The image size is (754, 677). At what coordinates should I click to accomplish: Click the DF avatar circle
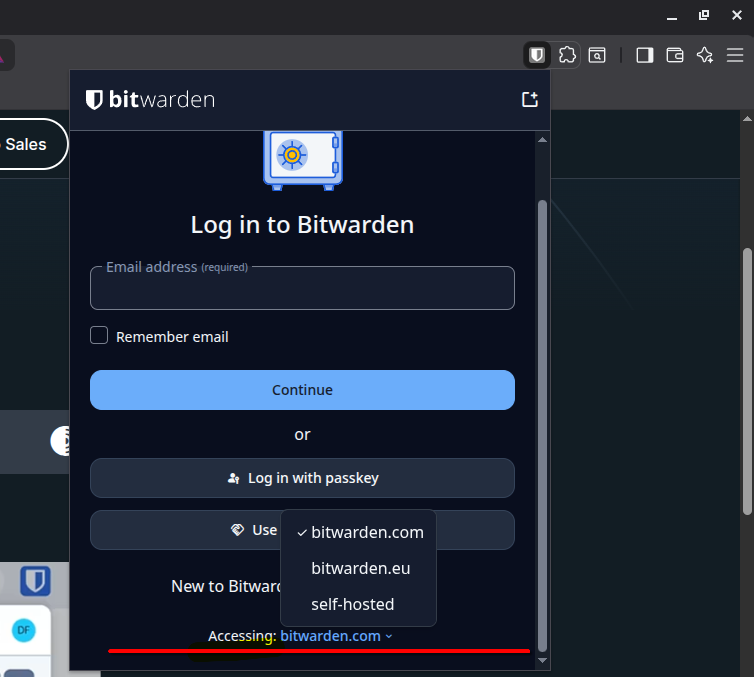24,630
